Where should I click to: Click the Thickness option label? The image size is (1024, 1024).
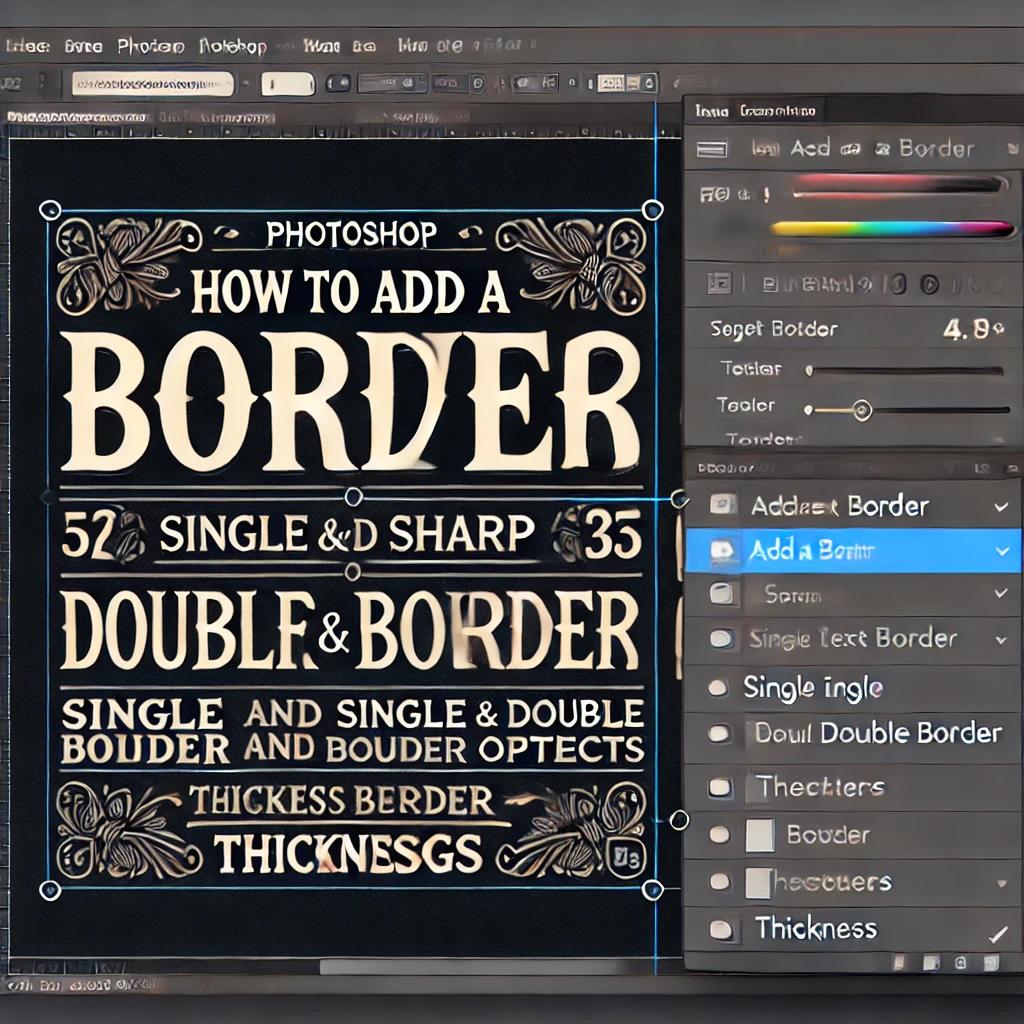[816, 928]
